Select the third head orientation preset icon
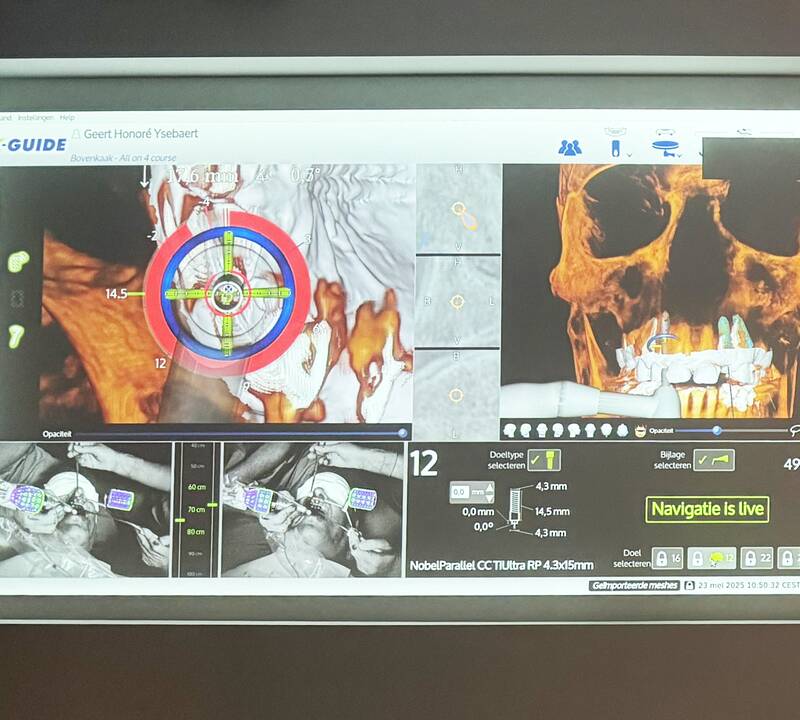This screenshot has width=800, height=720. (542, 431)
